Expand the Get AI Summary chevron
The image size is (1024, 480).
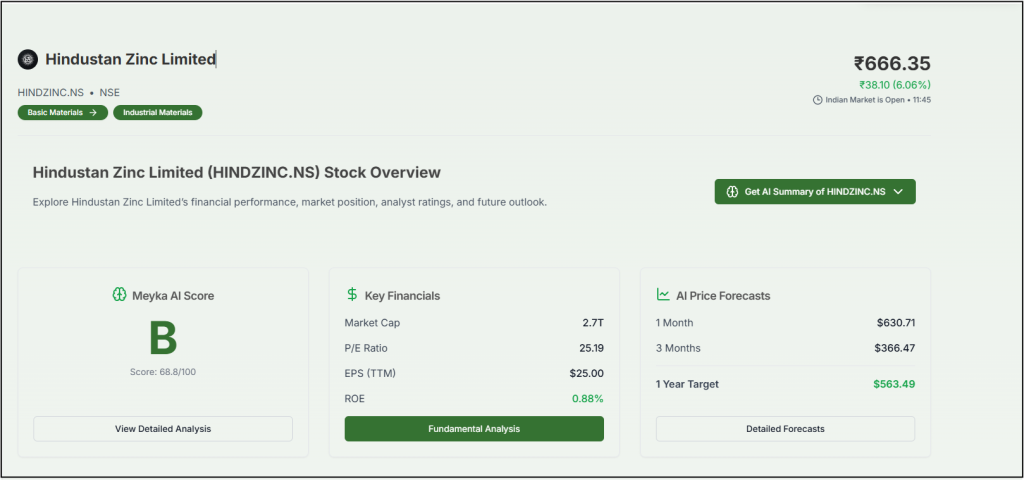898,192
